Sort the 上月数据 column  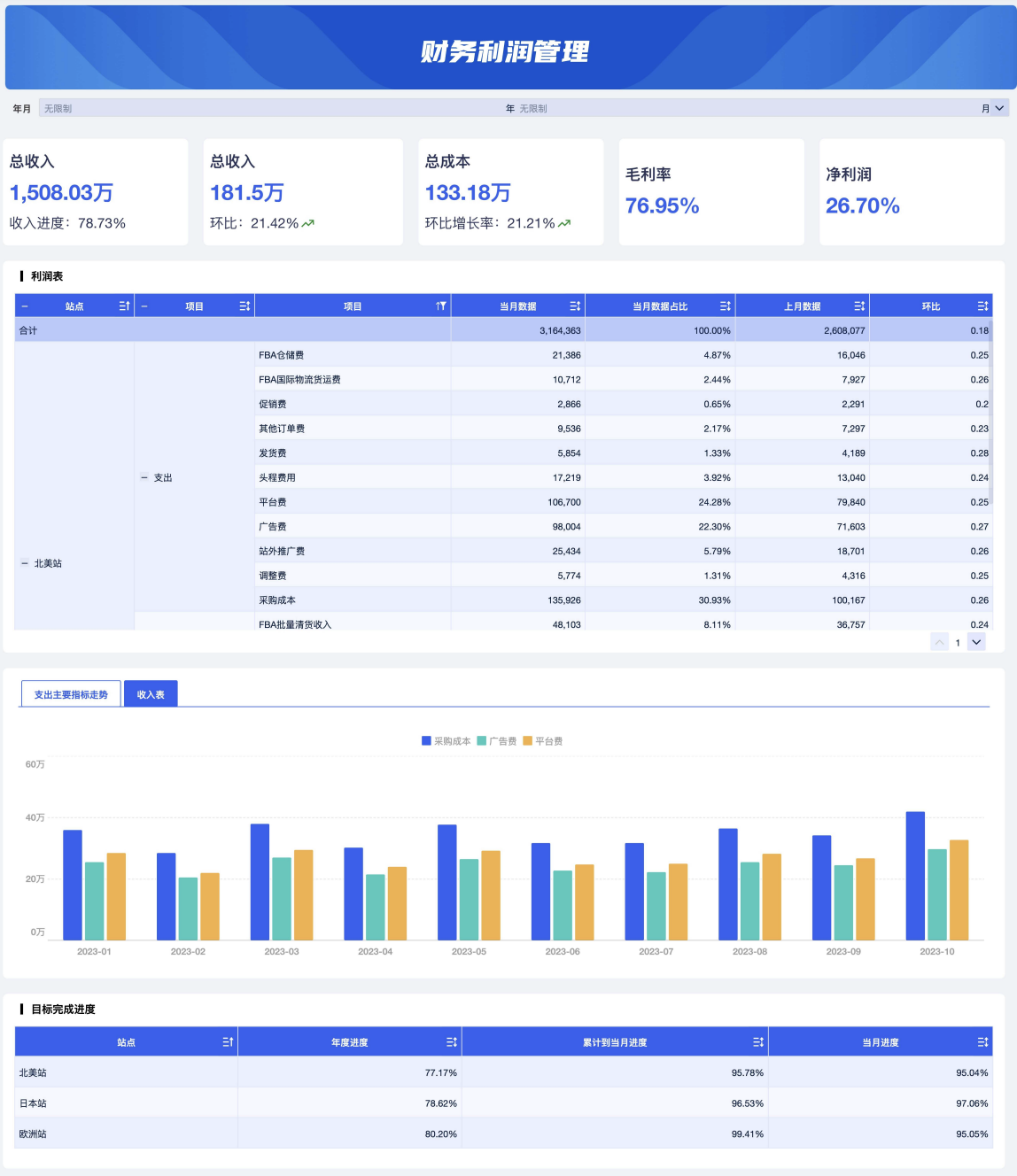click(859, 306)
